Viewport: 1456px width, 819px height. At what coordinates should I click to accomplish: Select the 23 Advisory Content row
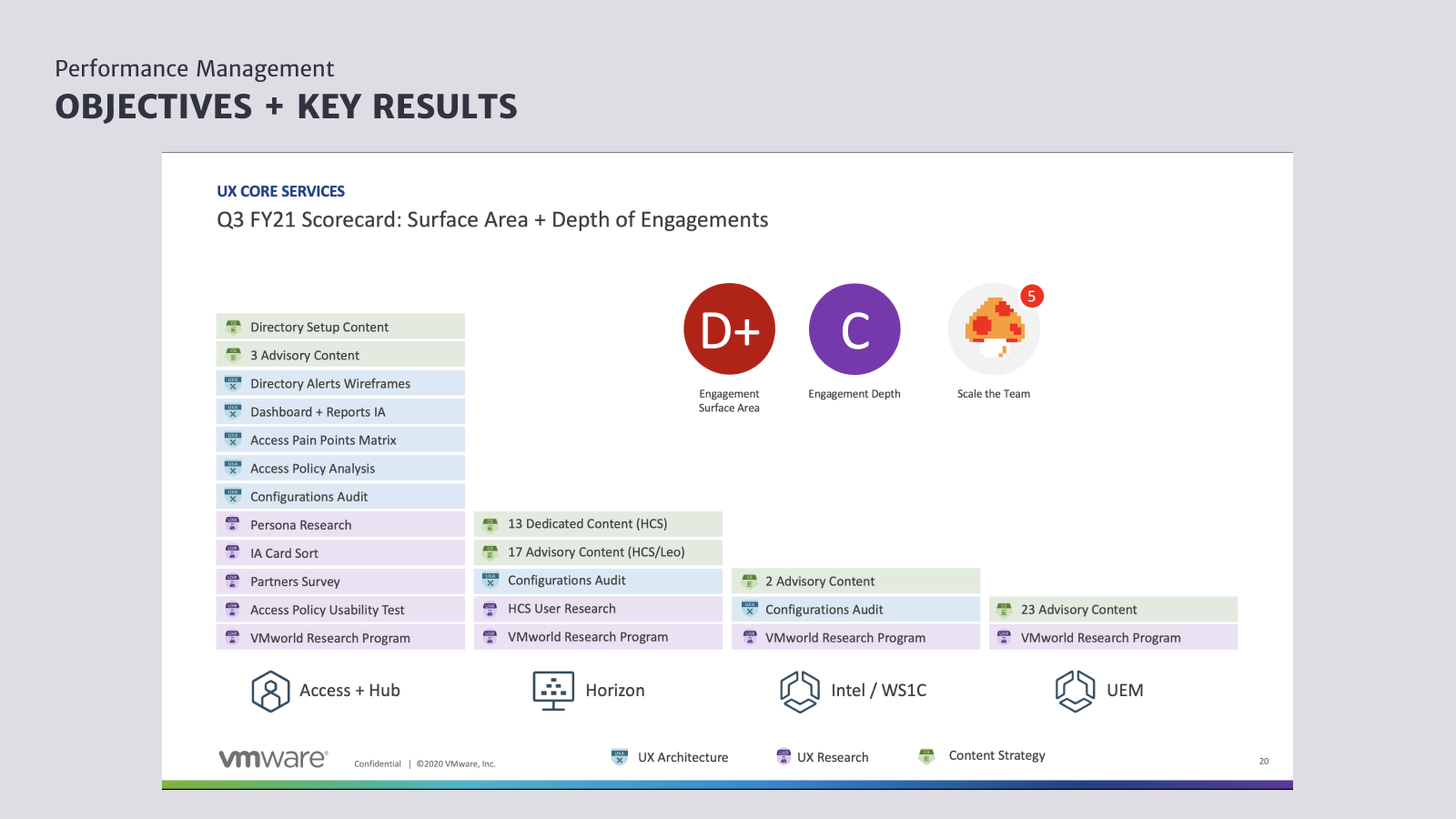pyautogui.click(x=1113, y=610)
